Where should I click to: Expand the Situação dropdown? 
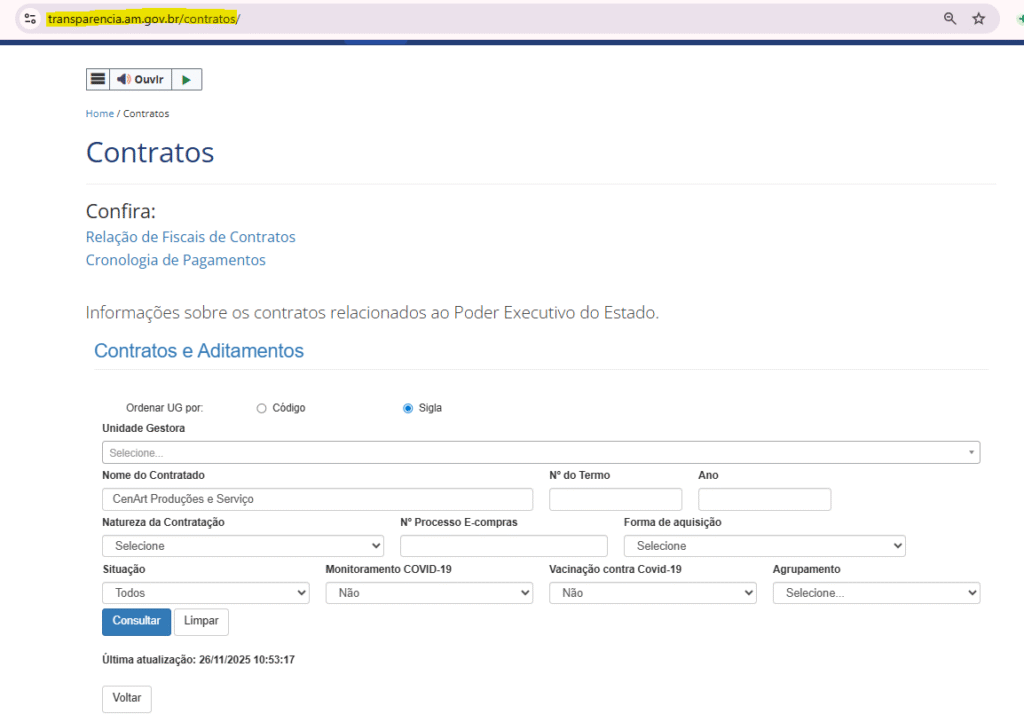pyautogui.click(x=205, y=593)
